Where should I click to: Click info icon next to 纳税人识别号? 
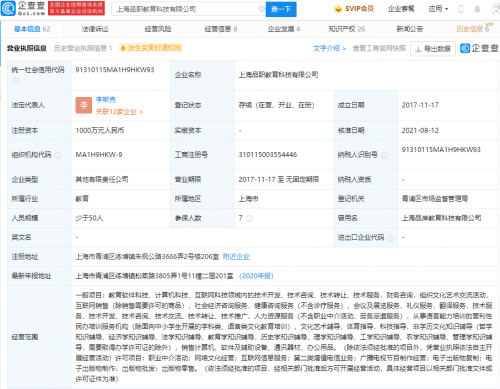point(384,155)
